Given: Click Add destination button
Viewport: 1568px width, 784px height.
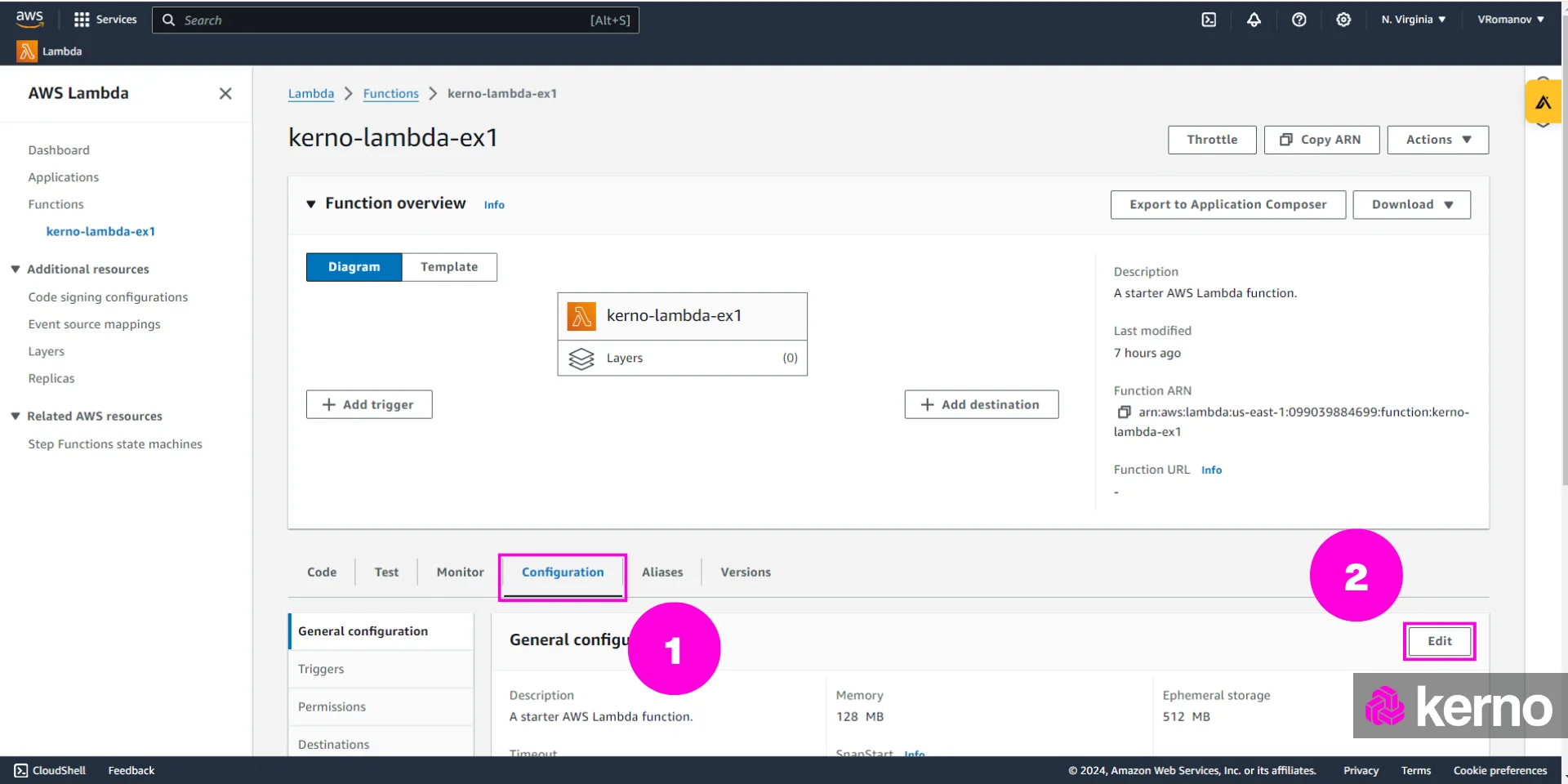Looking at the screenshot, I should 981,404.
